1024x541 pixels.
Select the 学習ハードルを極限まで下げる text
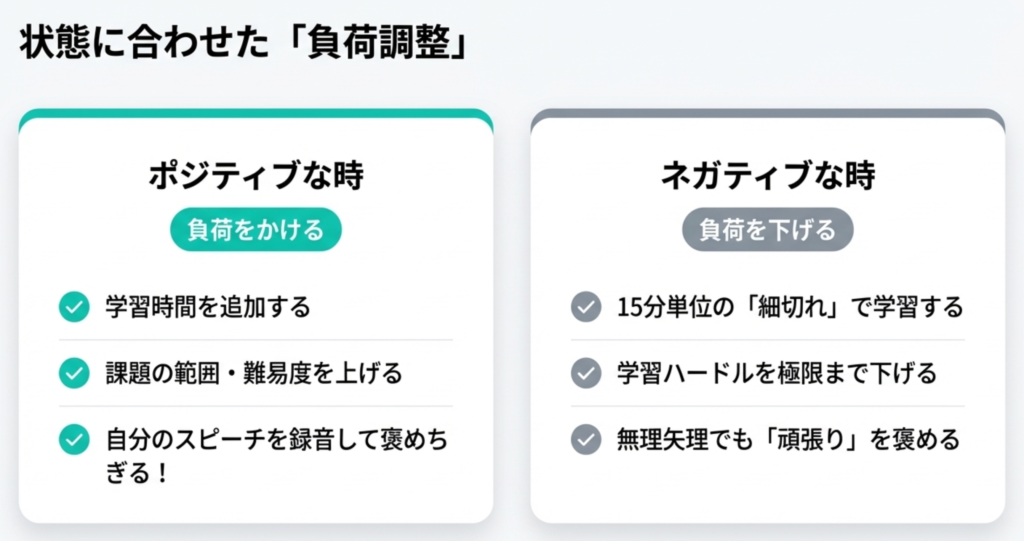click(777, 373)
